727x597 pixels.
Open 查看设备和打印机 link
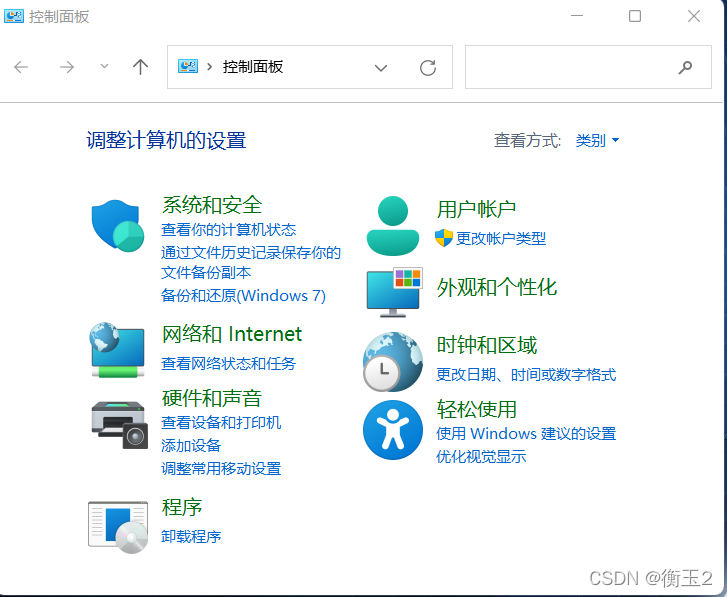(221, 422)
